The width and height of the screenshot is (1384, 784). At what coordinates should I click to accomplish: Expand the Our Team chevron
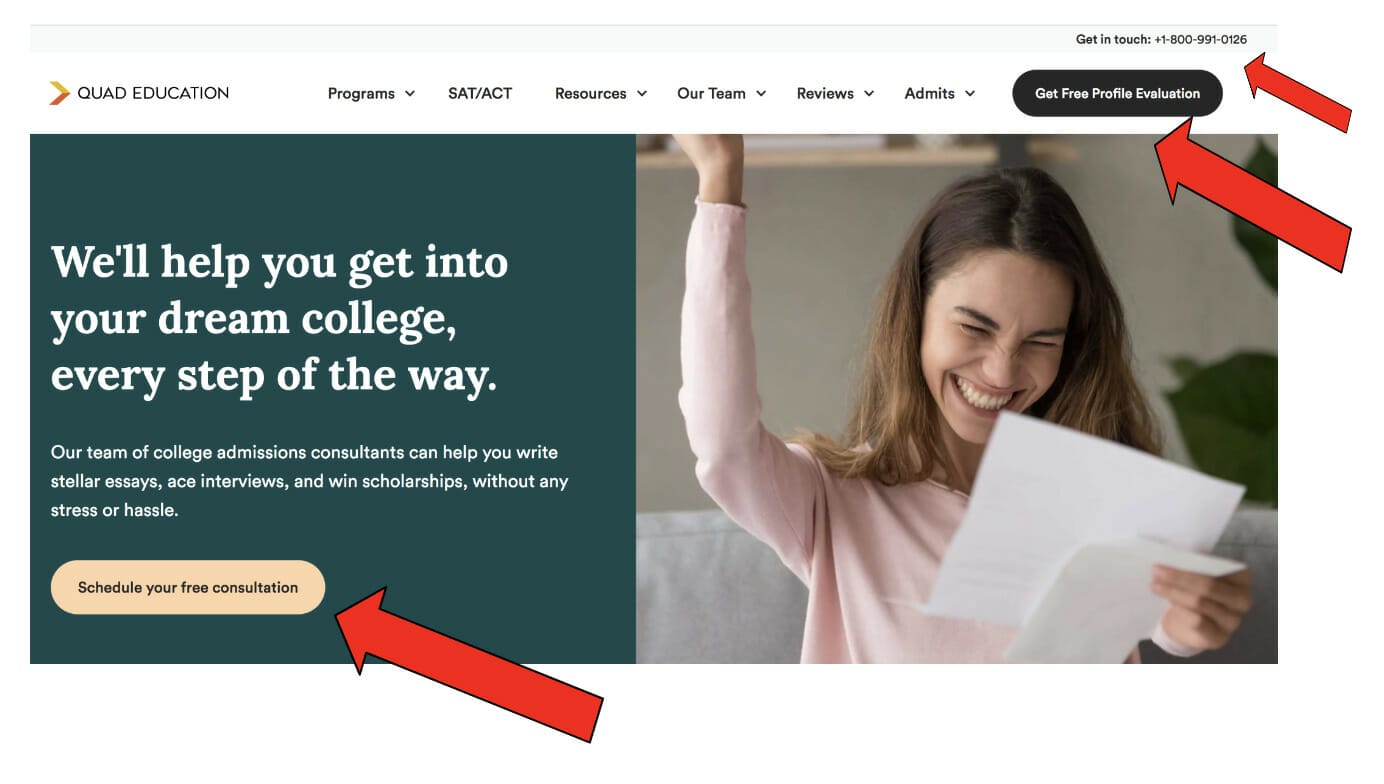(761, 93)
